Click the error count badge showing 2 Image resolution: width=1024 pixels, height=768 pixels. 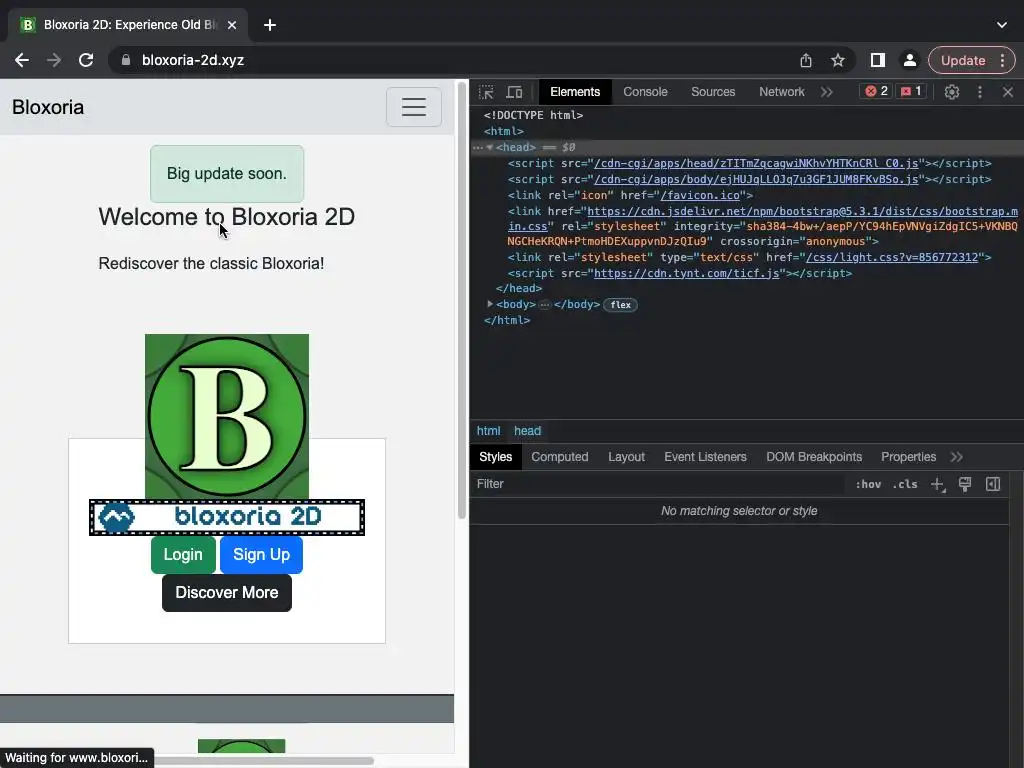tap(876, 91)
